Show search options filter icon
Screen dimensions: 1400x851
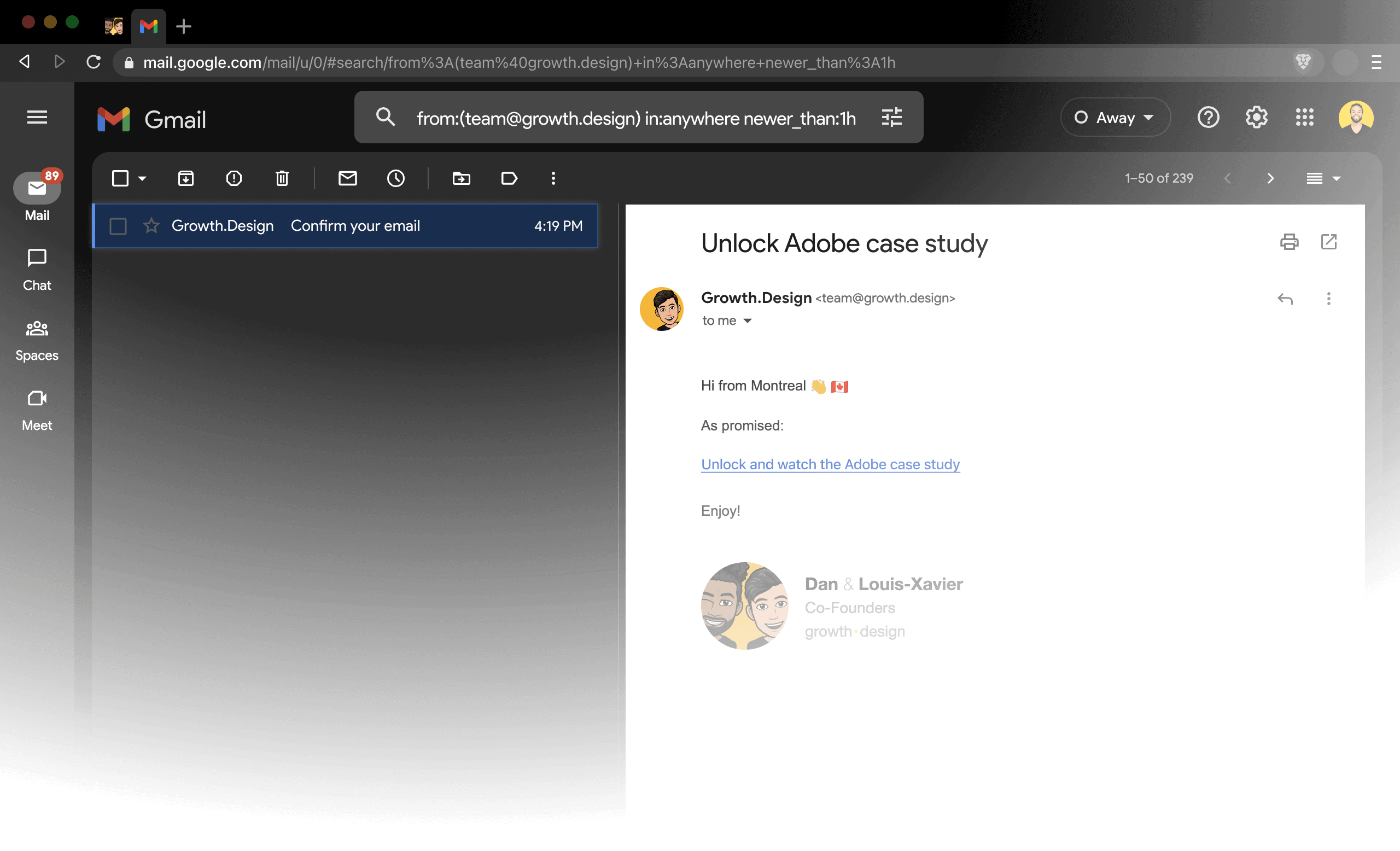(x=891, y=117)
